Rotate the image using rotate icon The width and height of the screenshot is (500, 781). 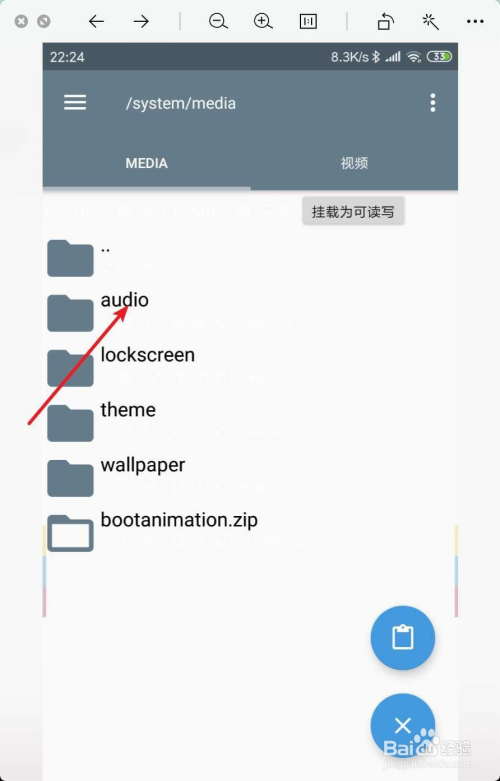point(385,21)
